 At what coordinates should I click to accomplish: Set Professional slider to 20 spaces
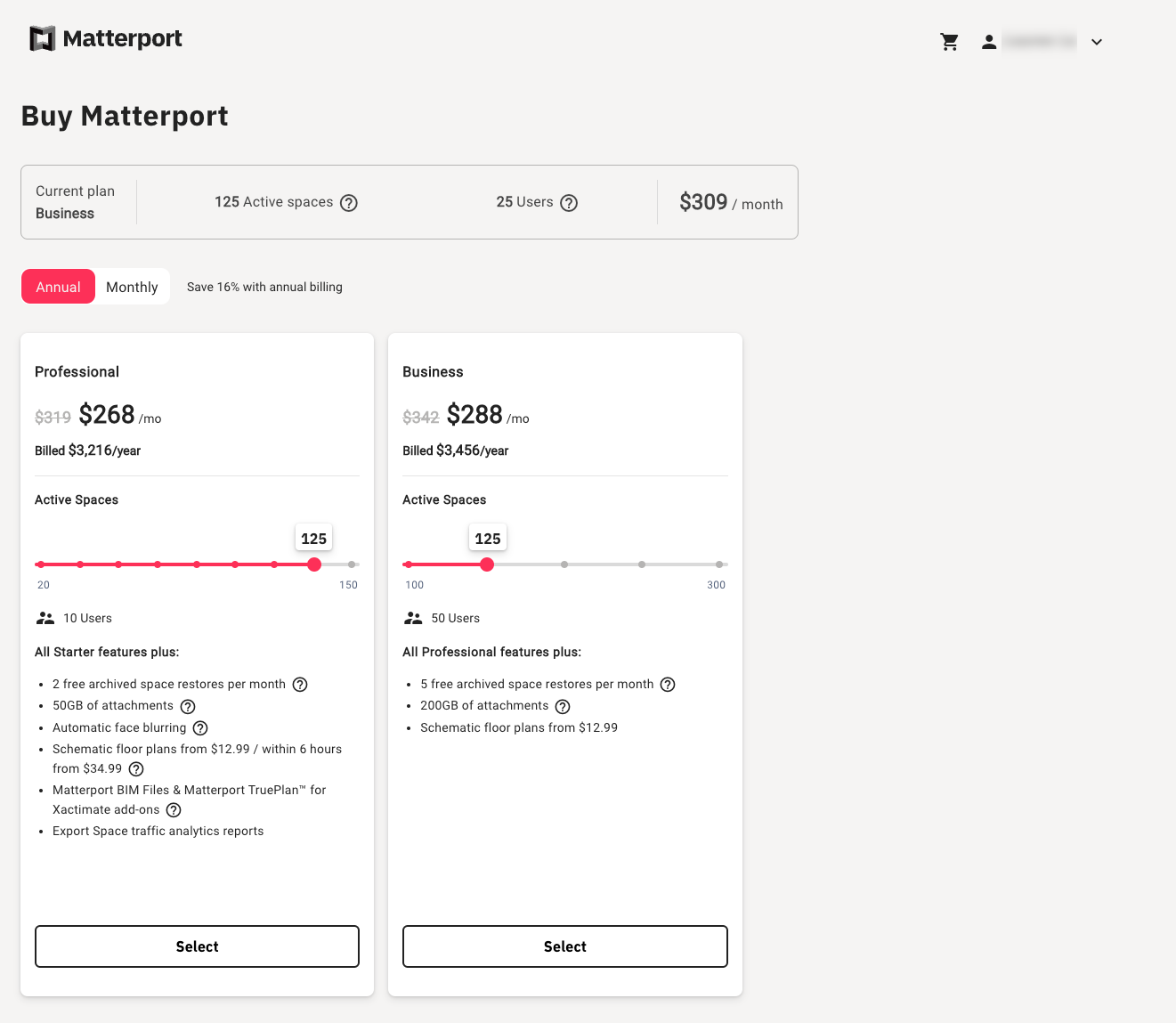pyautogui.click(x=41, y=564)
